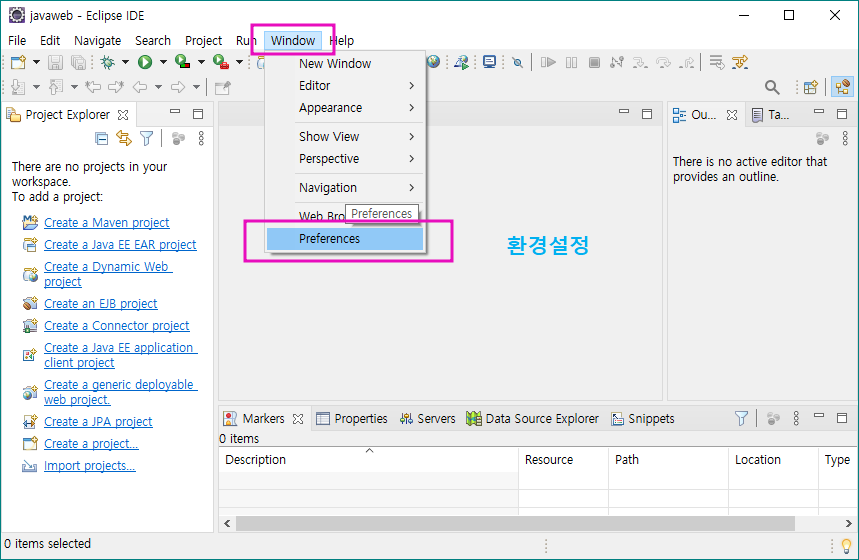
Task: Click the Drop to Frame icon
Action: click(717, 62)
